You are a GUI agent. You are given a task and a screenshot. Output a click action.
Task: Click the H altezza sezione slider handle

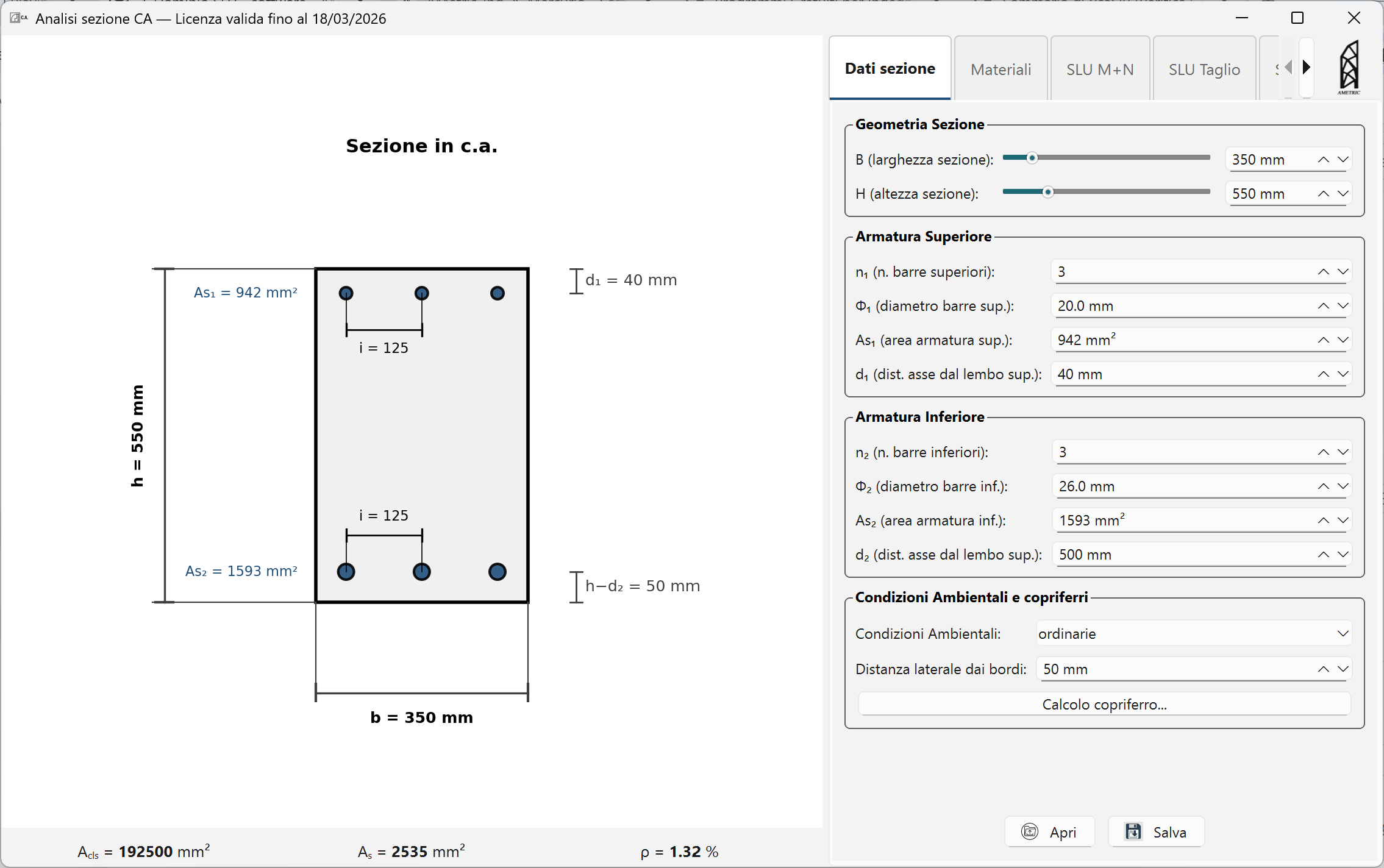(1047, 193)
